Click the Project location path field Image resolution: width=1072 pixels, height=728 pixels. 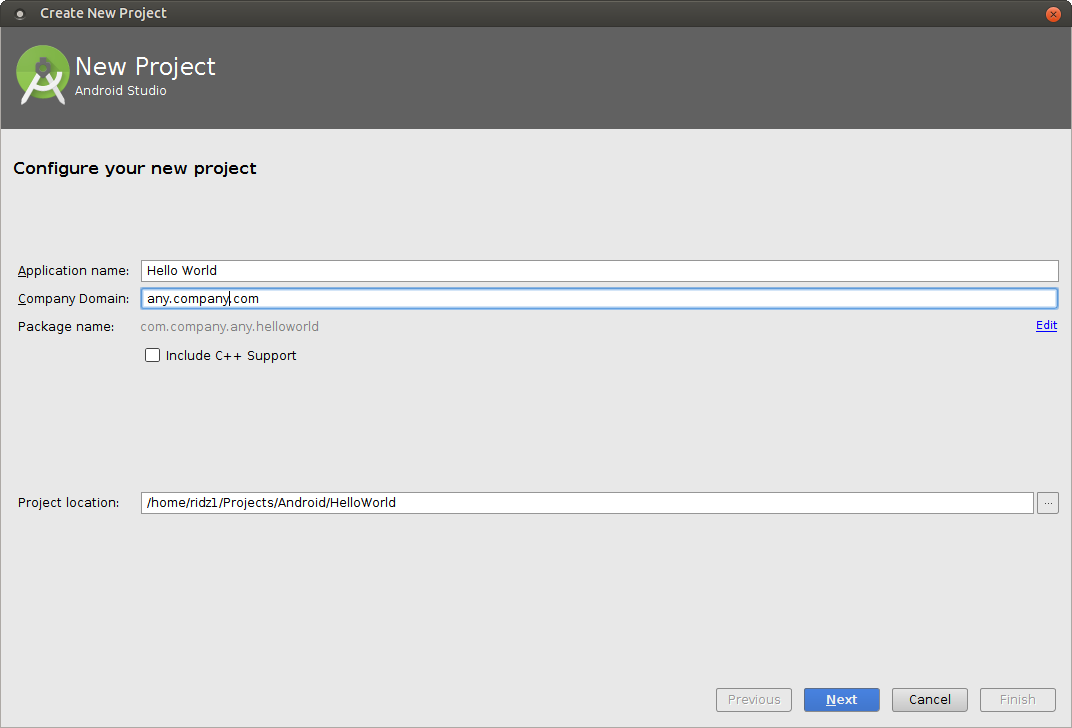587,503
